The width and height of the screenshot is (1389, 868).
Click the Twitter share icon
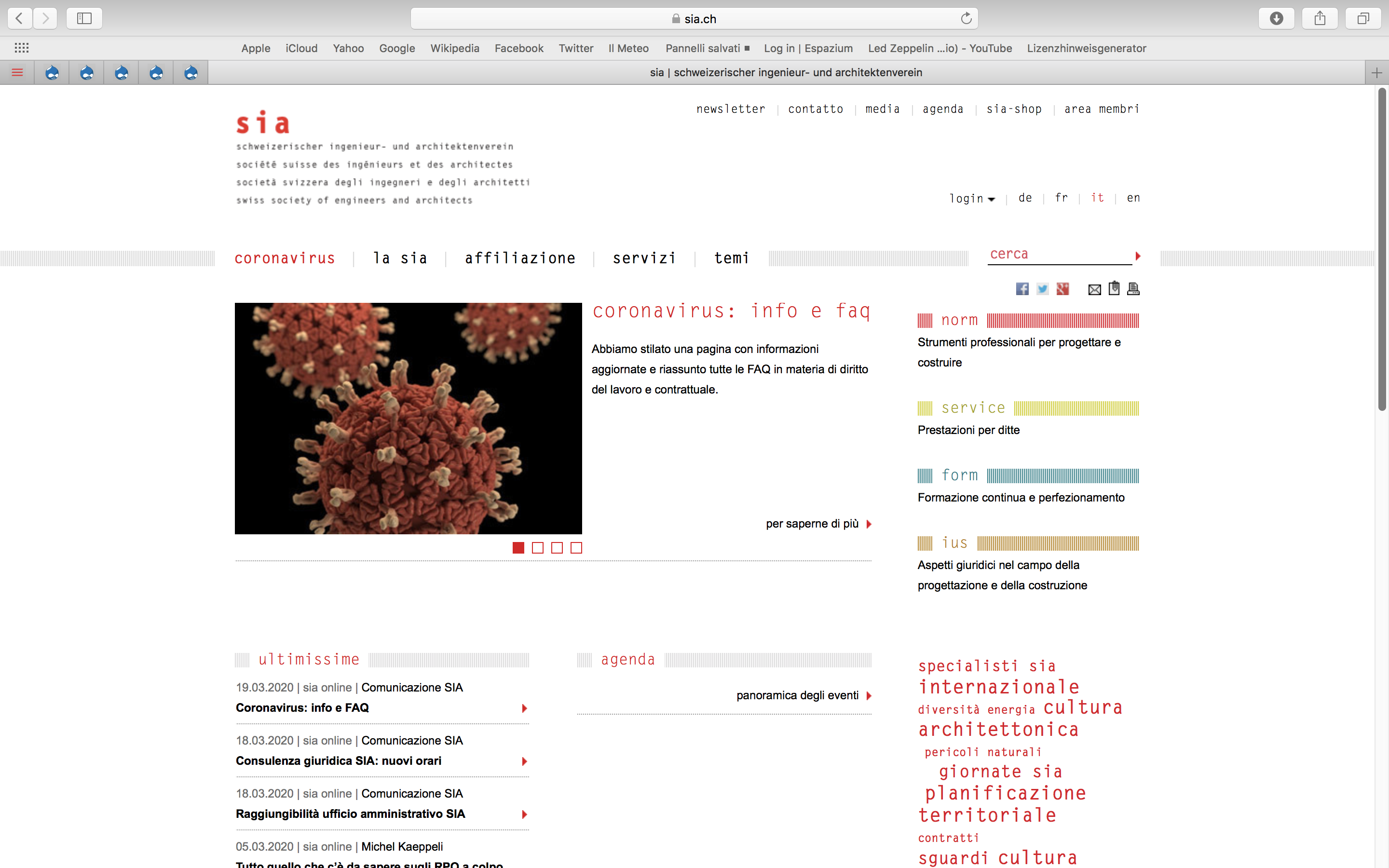1042,289
